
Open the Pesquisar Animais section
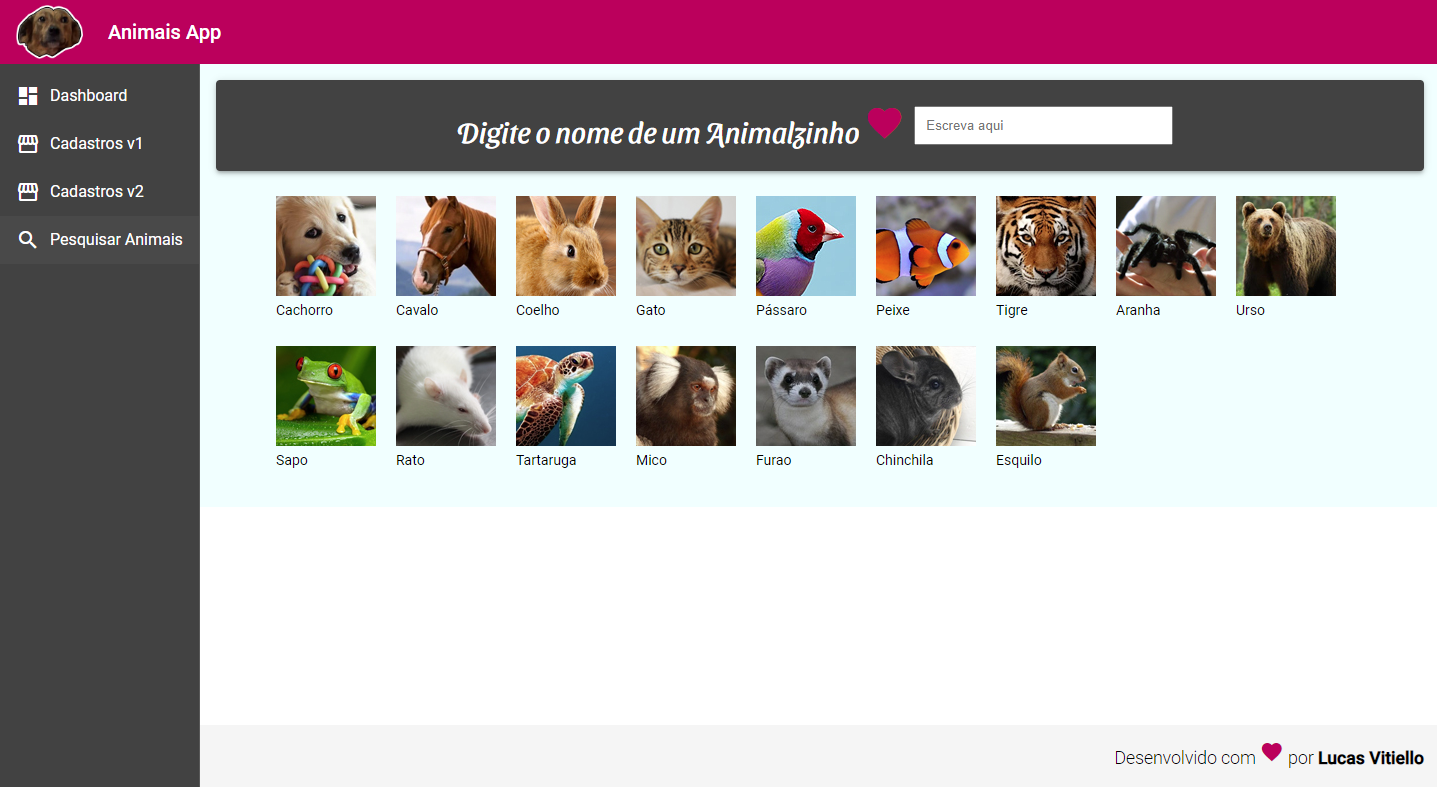coord(116,240)
